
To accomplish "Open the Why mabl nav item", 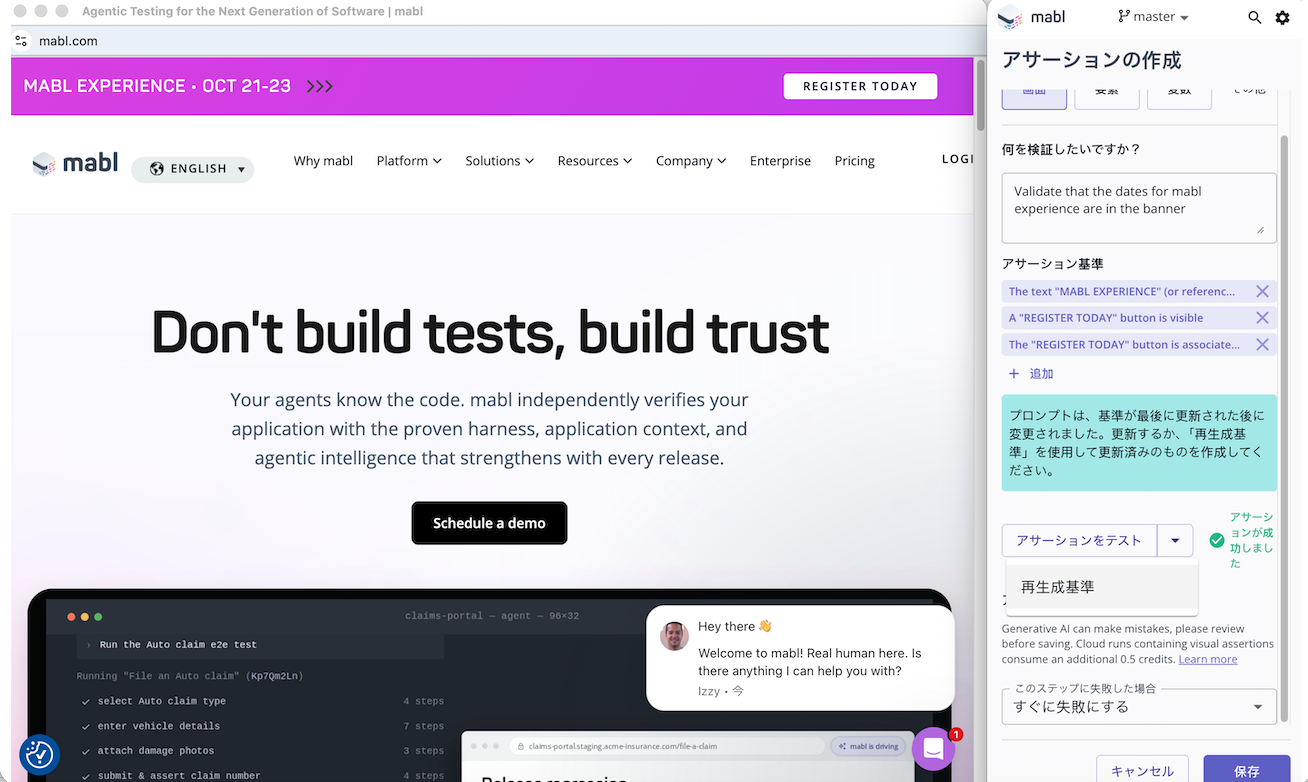I will pyautogui.click(x=323, y=161).
